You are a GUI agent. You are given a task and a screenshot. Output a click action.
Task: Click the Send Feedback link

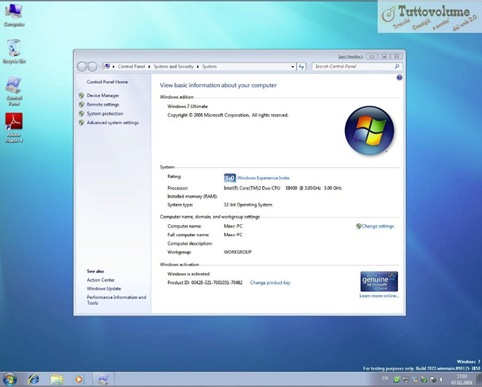point(350,57)
